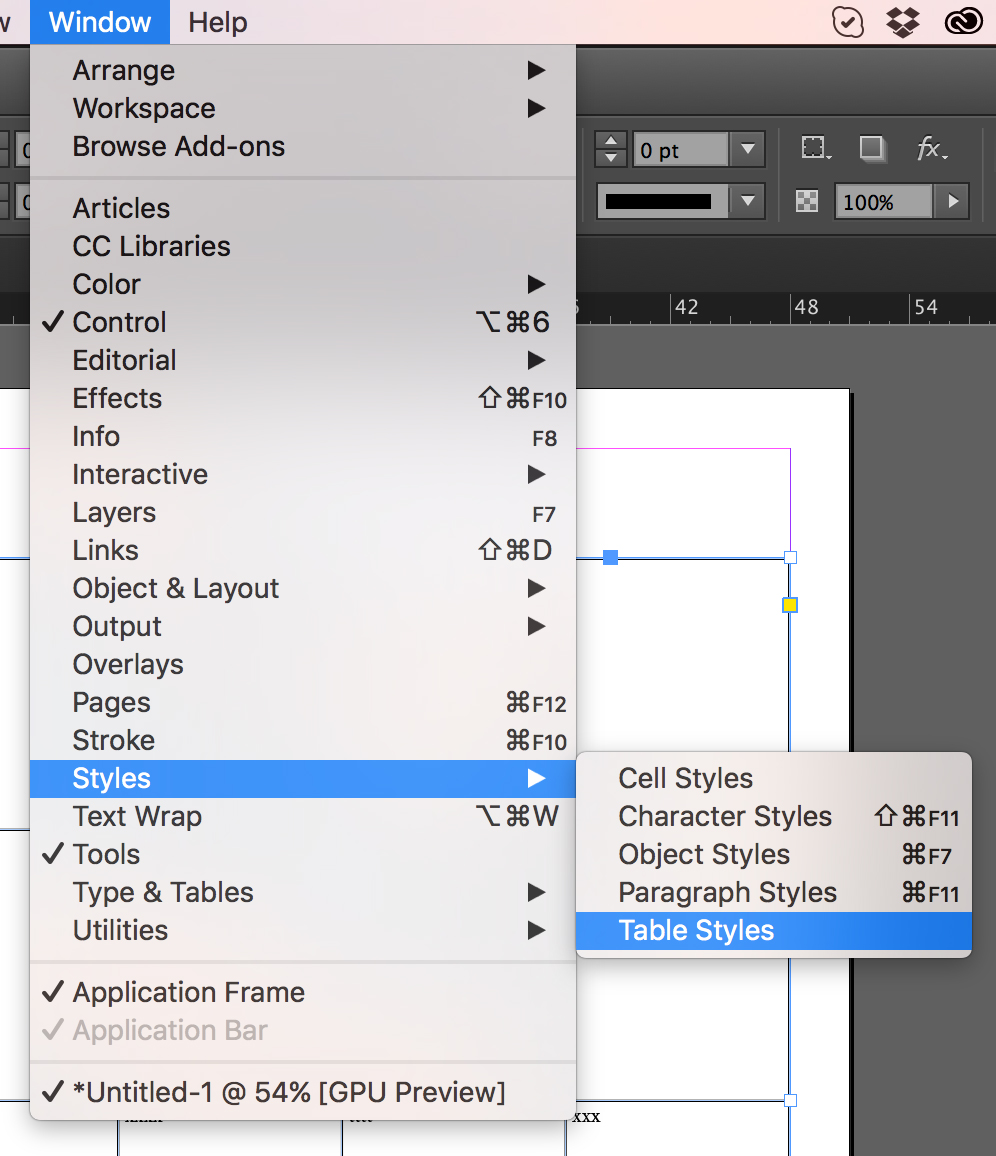The image size is (996, 1156).
Task: Open the Dropbox menu bar icon
Action: click(x=904, y=22)
